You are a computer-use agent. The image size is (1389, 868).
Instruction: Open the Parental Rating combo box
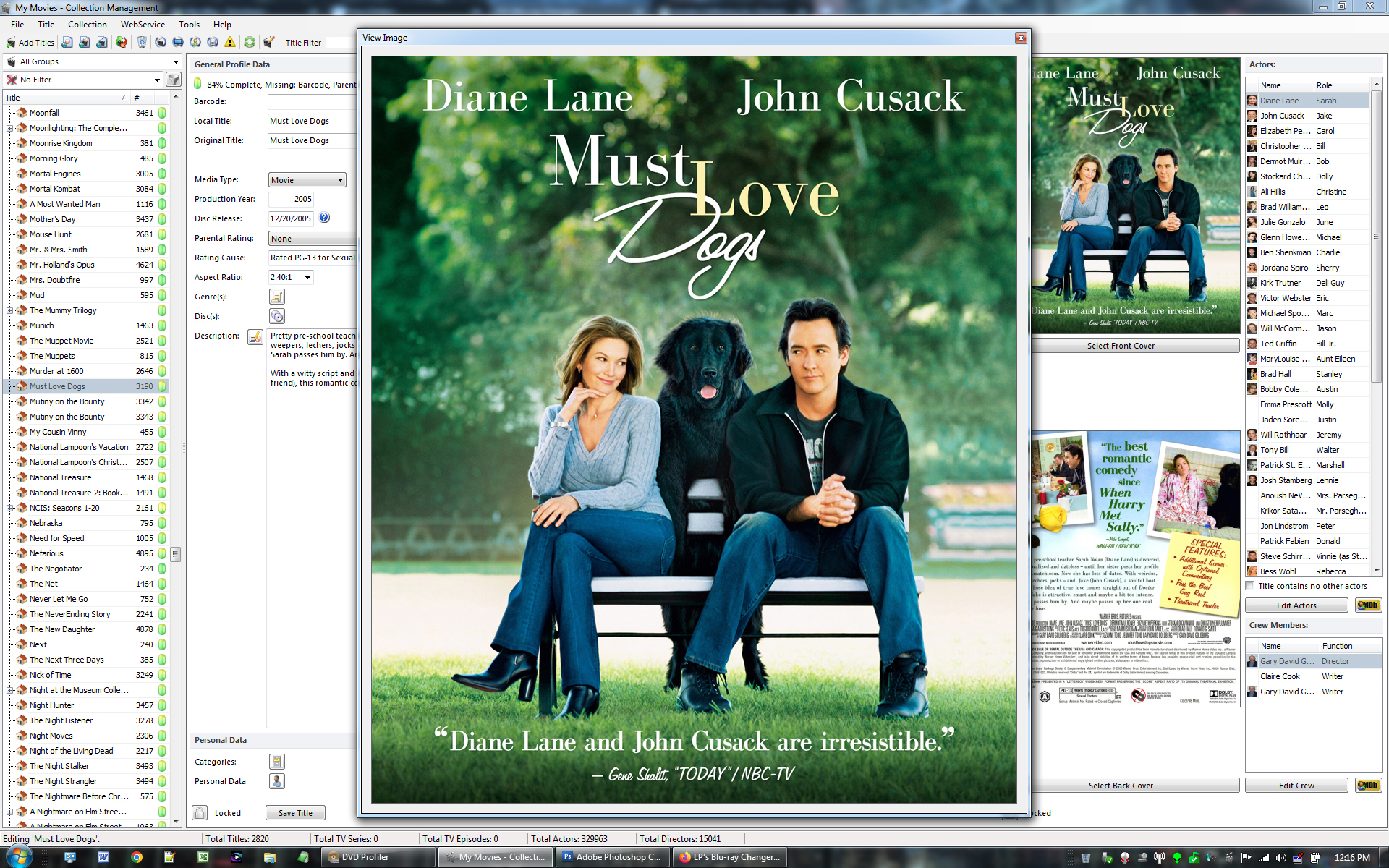click(x=313, y=239)
